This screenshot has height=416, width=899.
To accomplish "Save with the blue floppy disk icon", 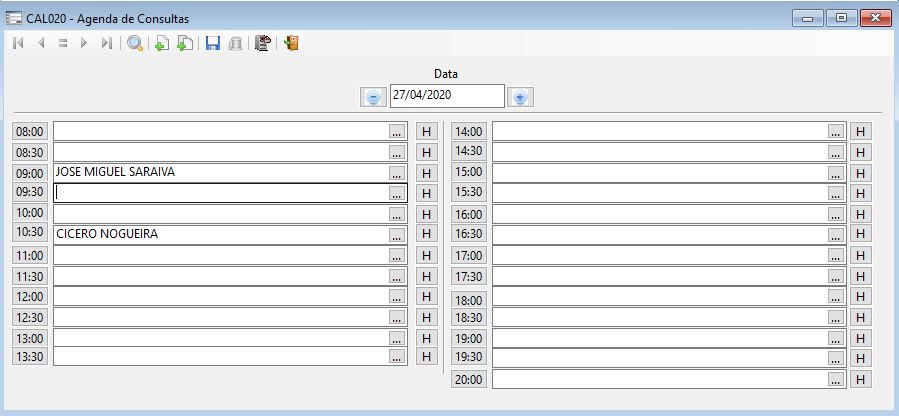I will pos(212,43).
